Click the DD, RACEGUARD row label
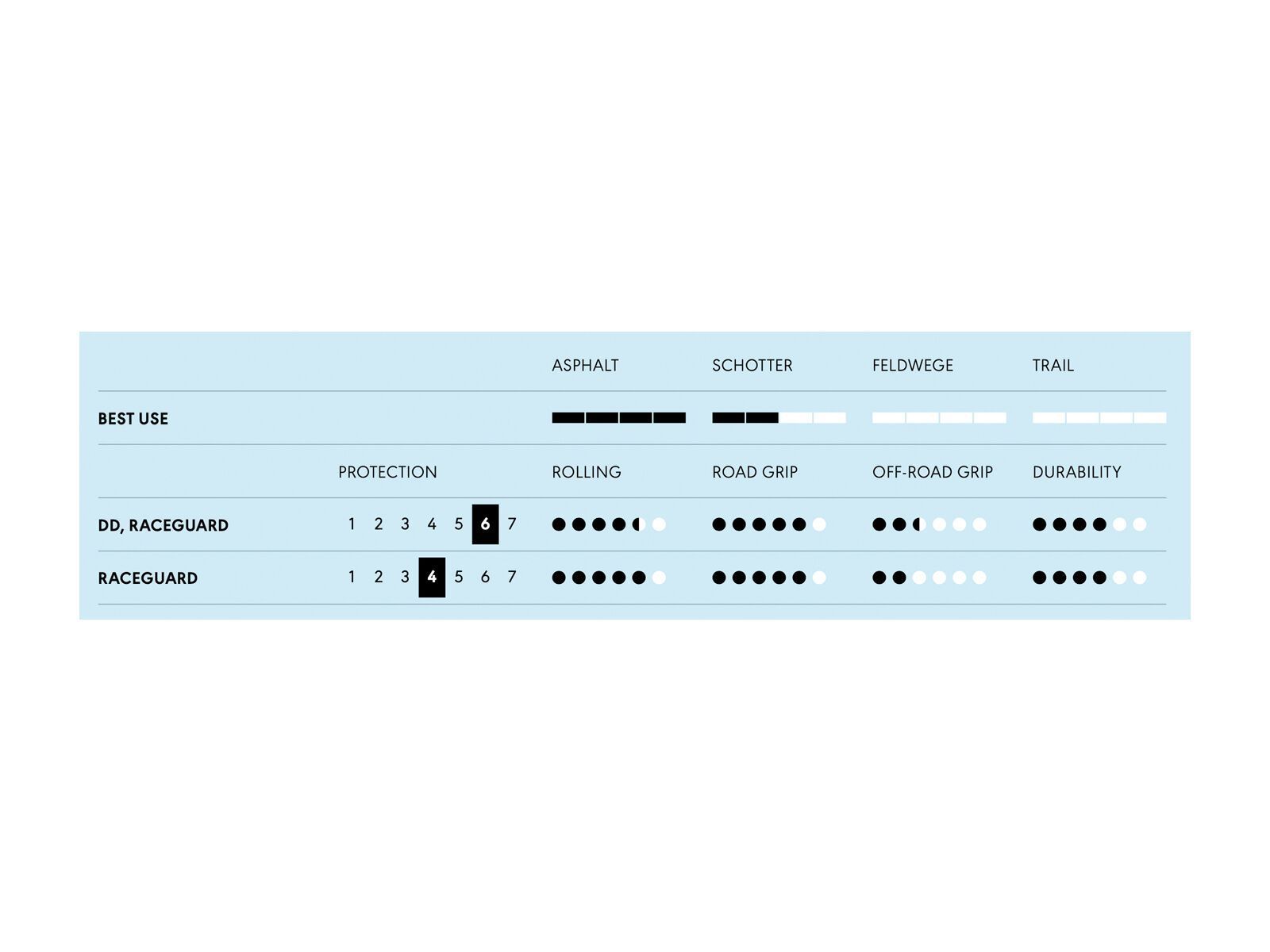Viewport: 1270px width, 952px height. point(163,525)
